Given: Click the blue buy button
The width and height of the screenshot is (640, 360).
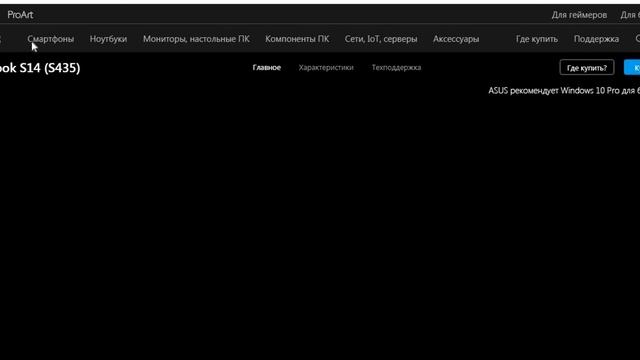Looking at the screenshot, I should pos(632,67).
